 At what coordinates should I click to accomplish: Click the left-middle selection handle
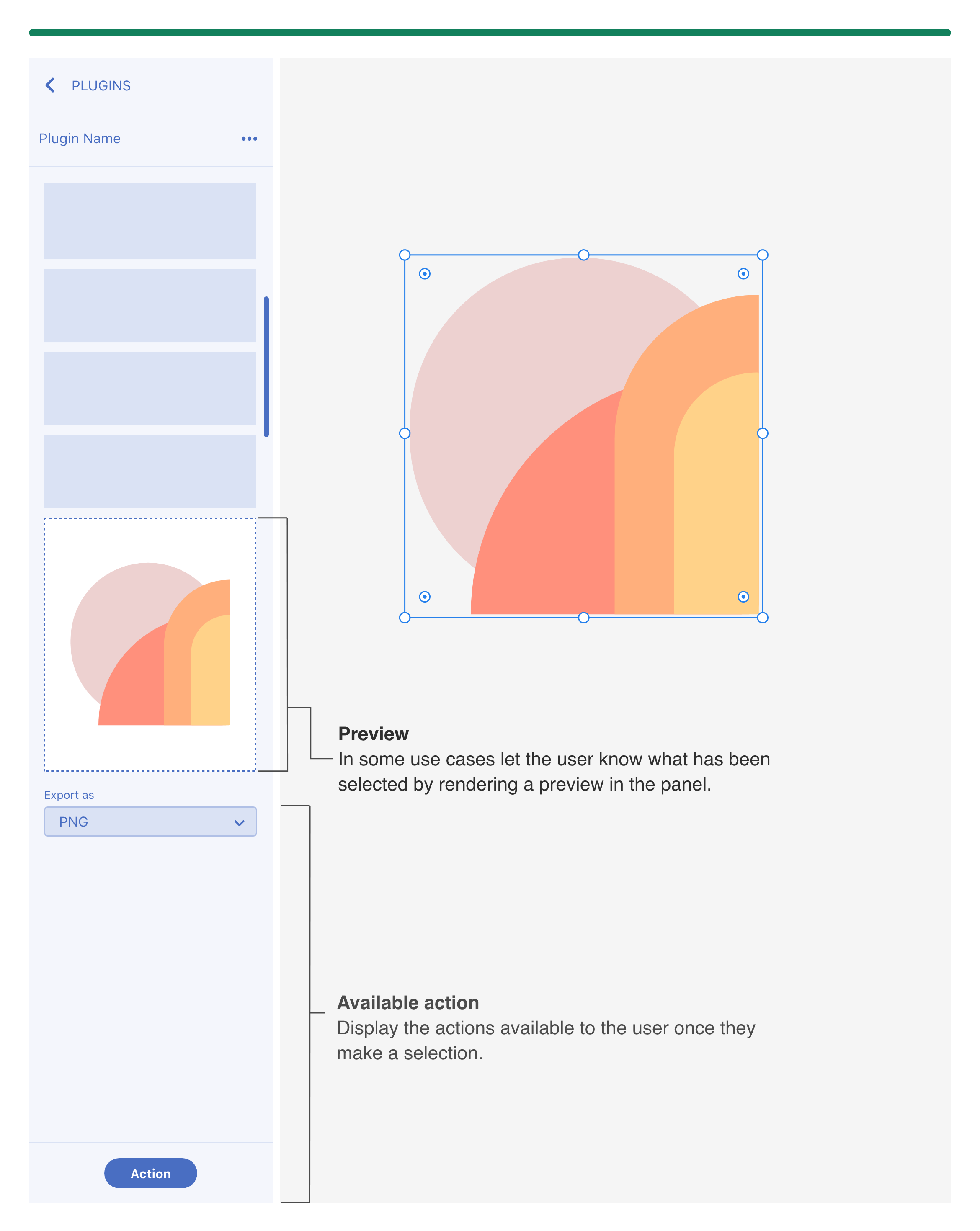(404, 433)
